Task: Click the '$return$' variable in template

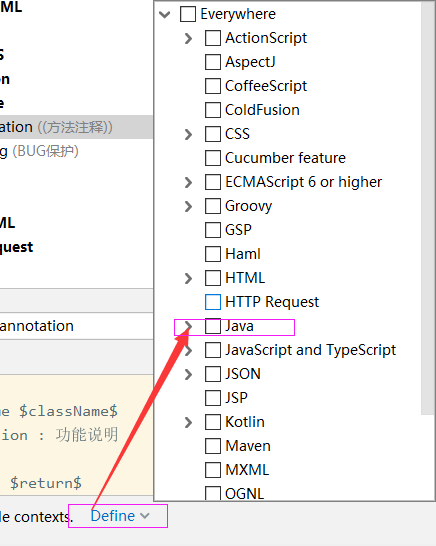Action: coord(46,483)
